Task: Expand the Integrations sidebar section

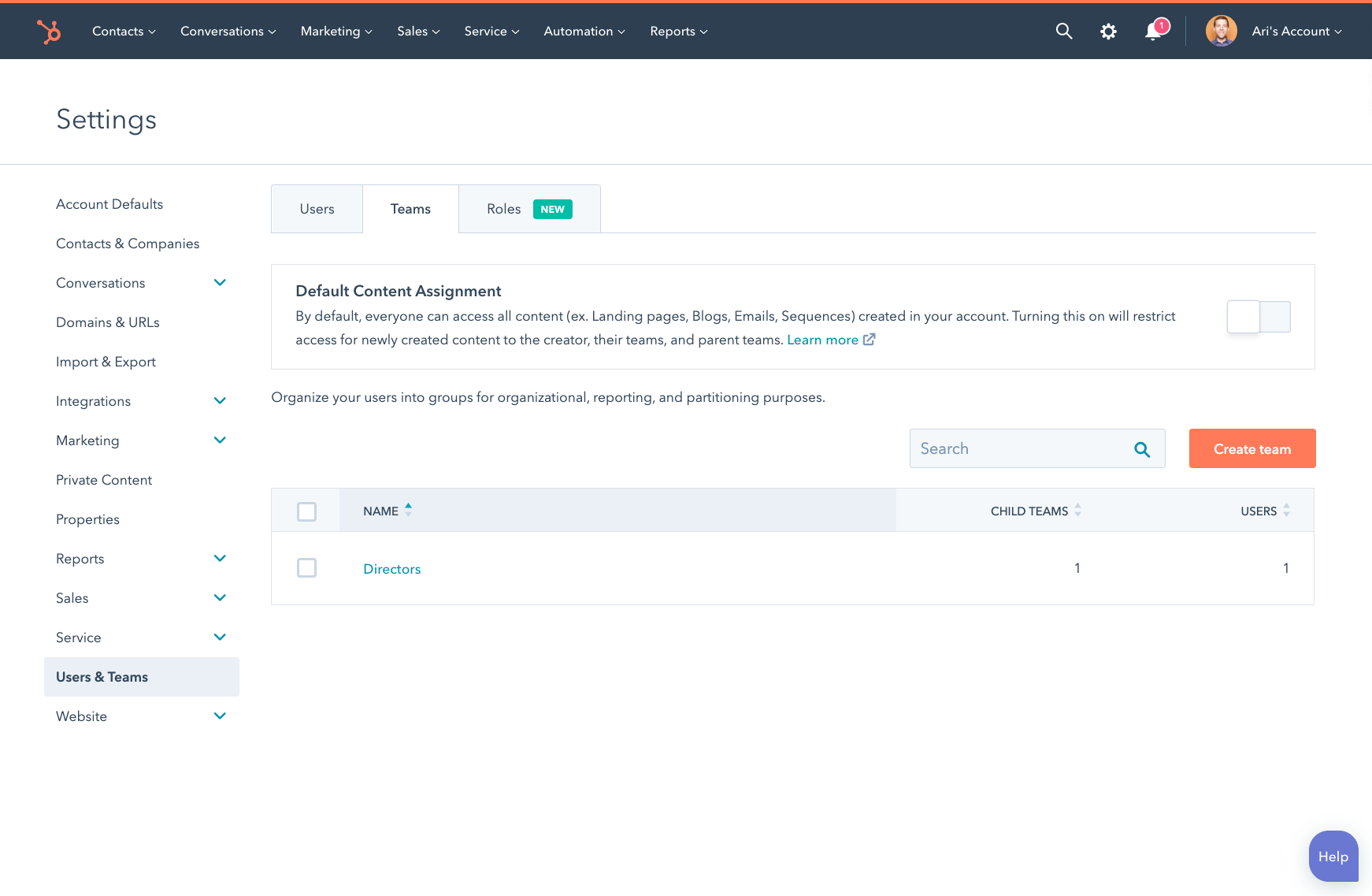Action: (220, 401)
